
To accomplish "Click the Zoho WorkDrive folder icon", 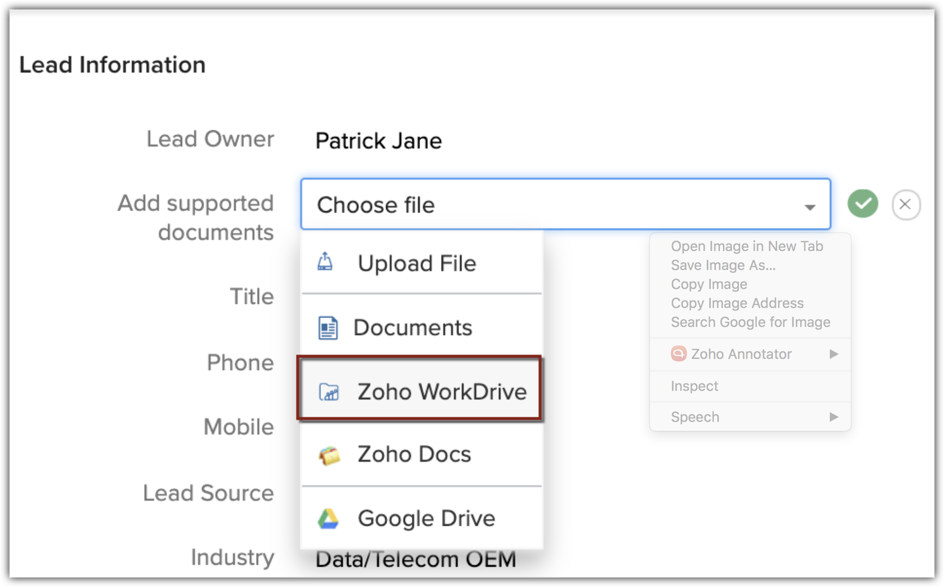I will click(328, 391).
